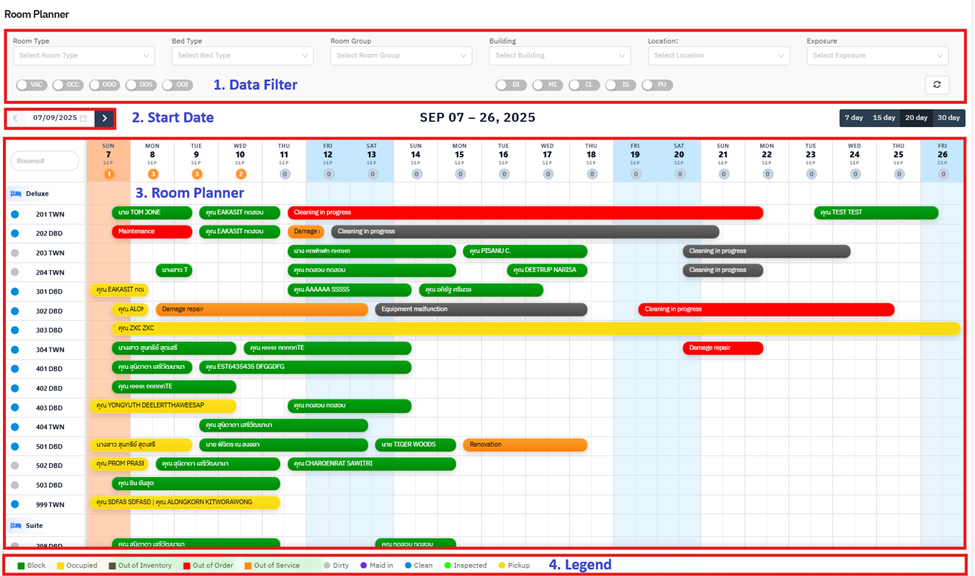Click the refresh filters icon button
Screen dimensions: 975x576
(x=936, y=85)
